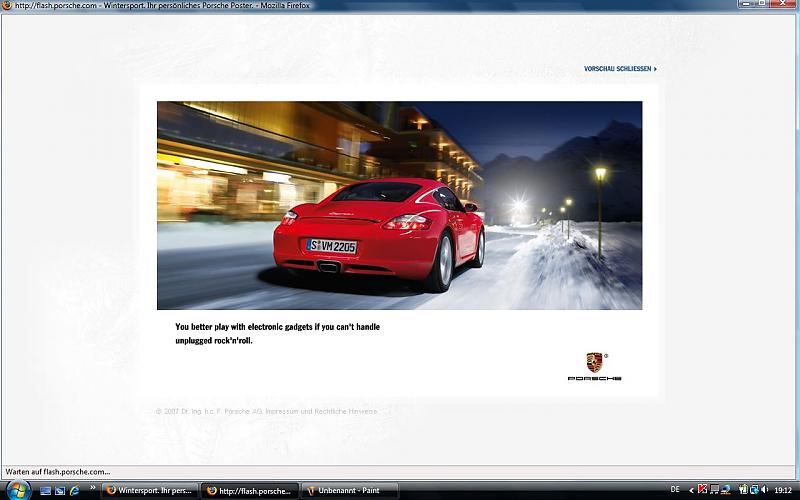
Task: Switch to the Unbenannt - Paint taskbar window
Action: [x=349, y=491]
